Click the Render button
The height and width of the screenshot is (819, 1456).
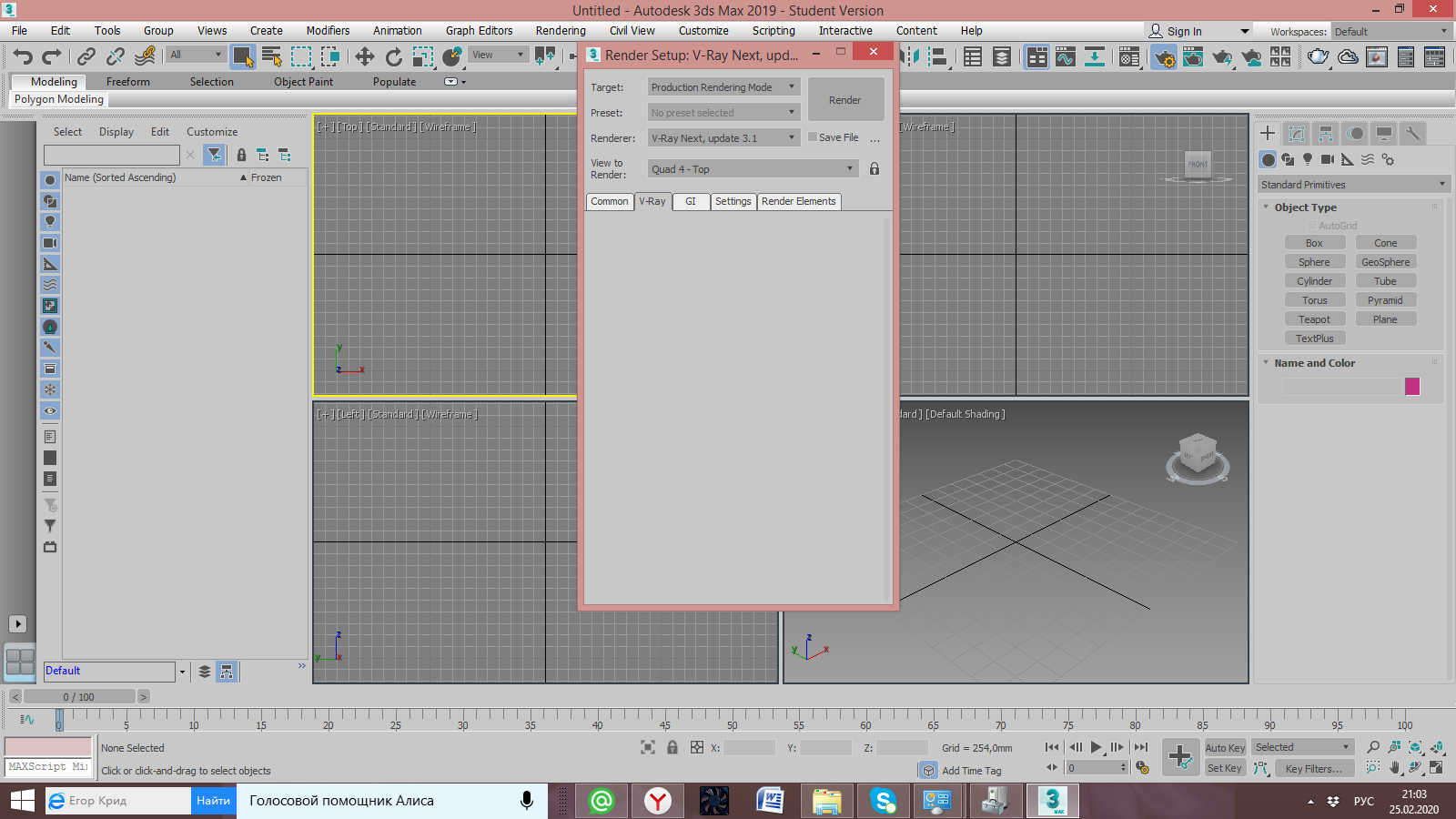(x=844, y=100)
